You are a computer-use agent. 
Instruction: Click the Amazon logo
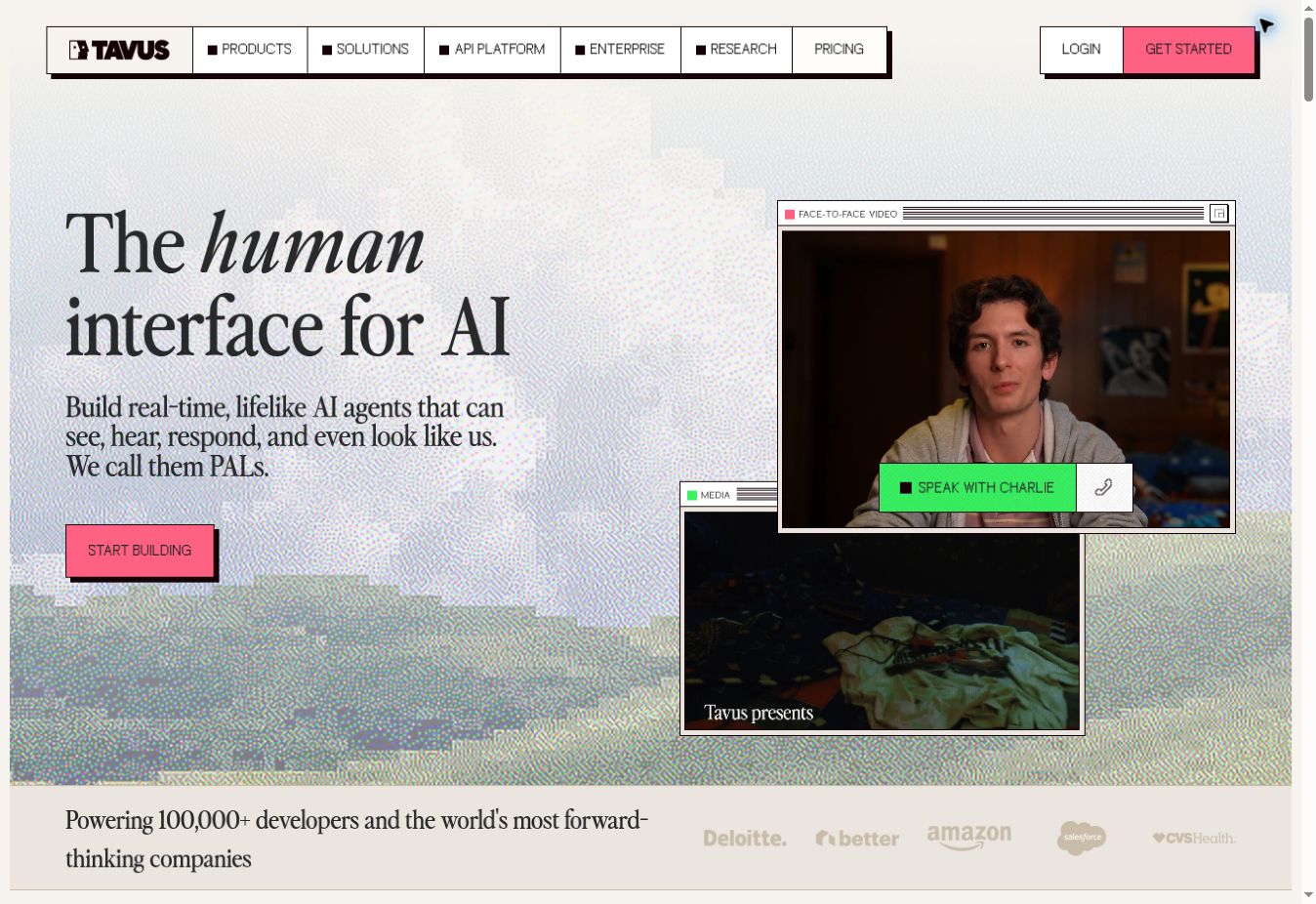click(x=968, y=837)
